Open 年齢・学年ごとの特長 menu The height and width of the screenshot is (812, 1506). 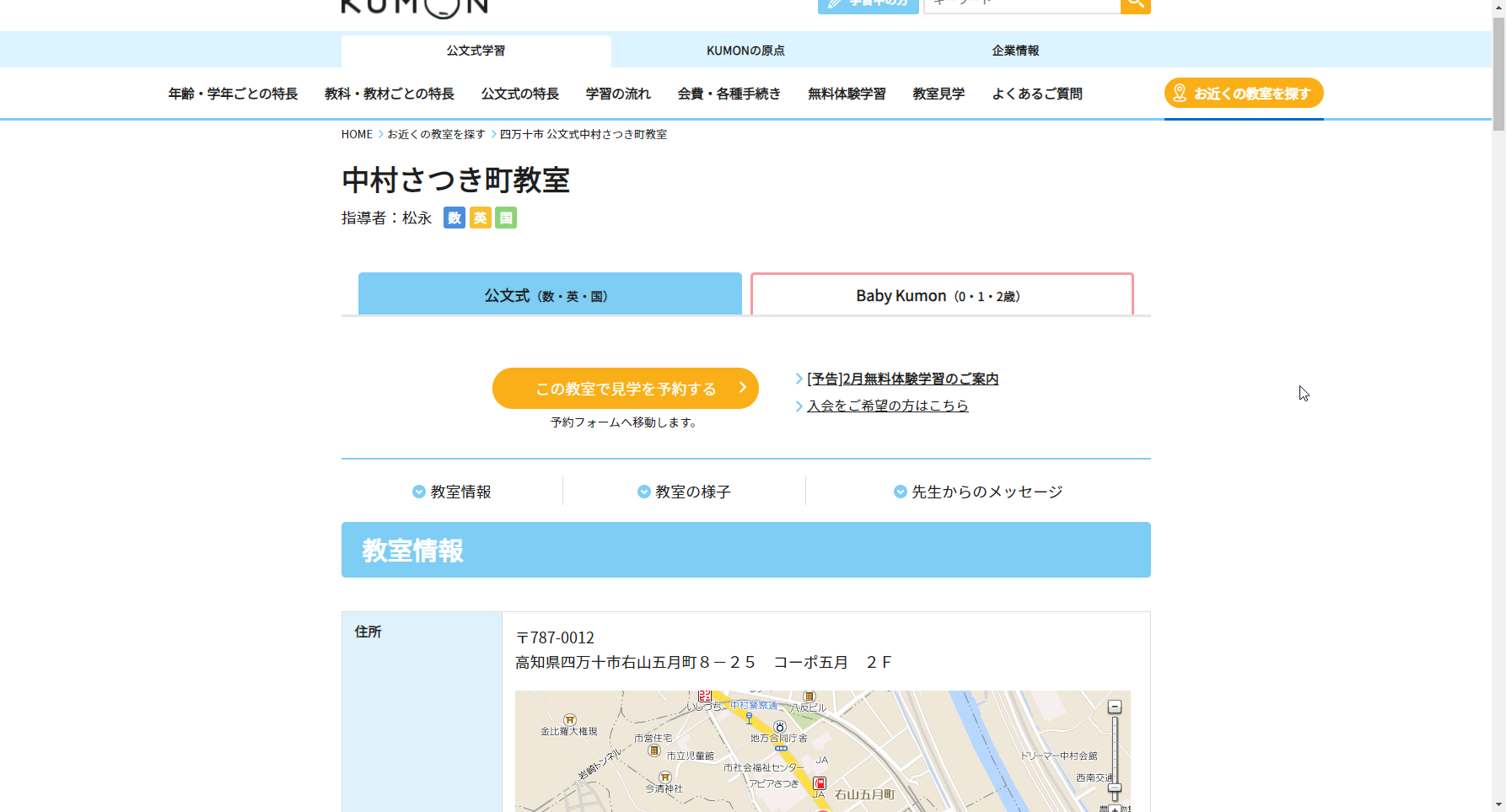tap(233, 94)
